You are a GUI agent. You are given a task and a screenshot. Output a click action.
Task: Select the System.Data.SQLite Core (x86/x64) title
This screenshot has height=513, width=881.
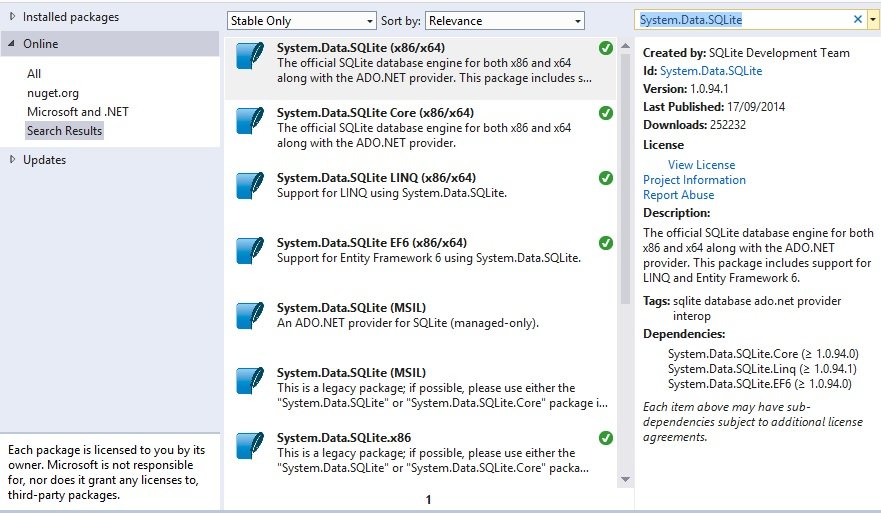[x=375, y=112]
